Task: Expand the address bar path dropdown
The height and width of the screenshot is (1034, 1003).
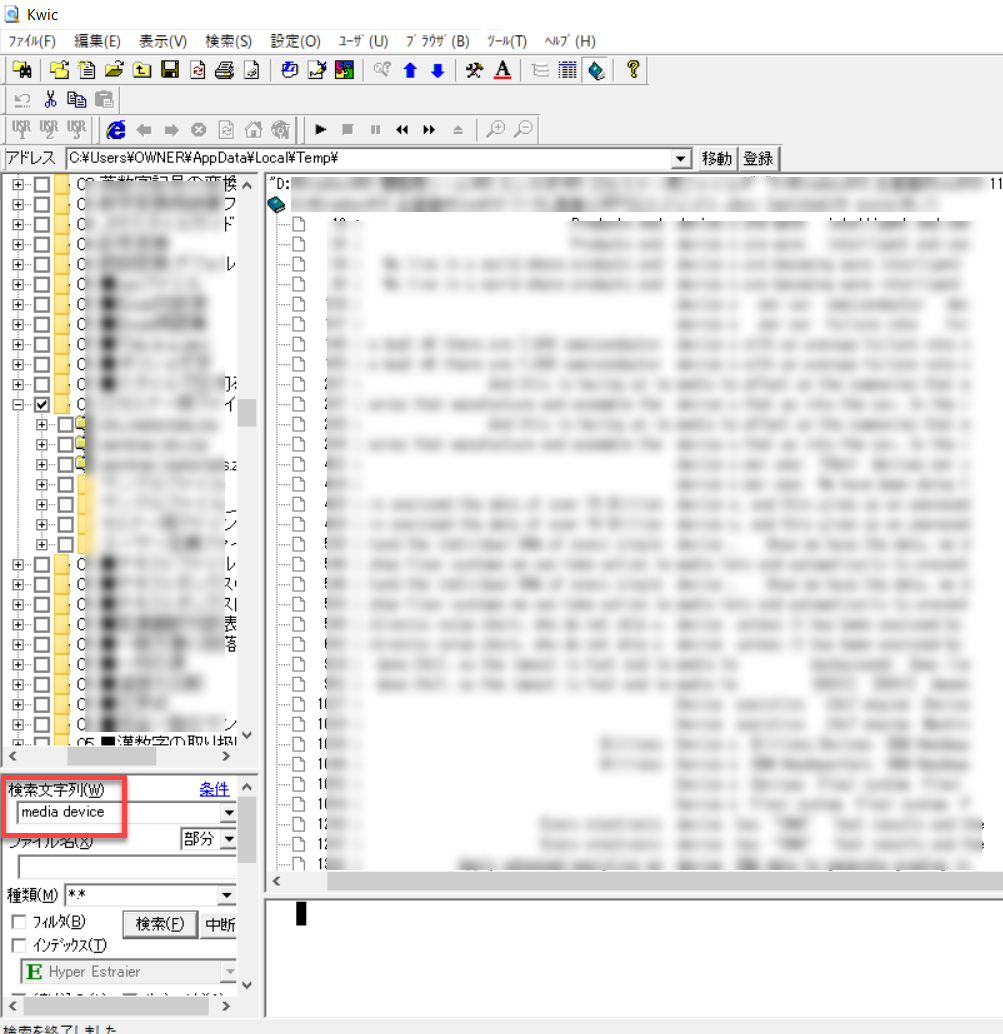Action: [x=682, y=158]
